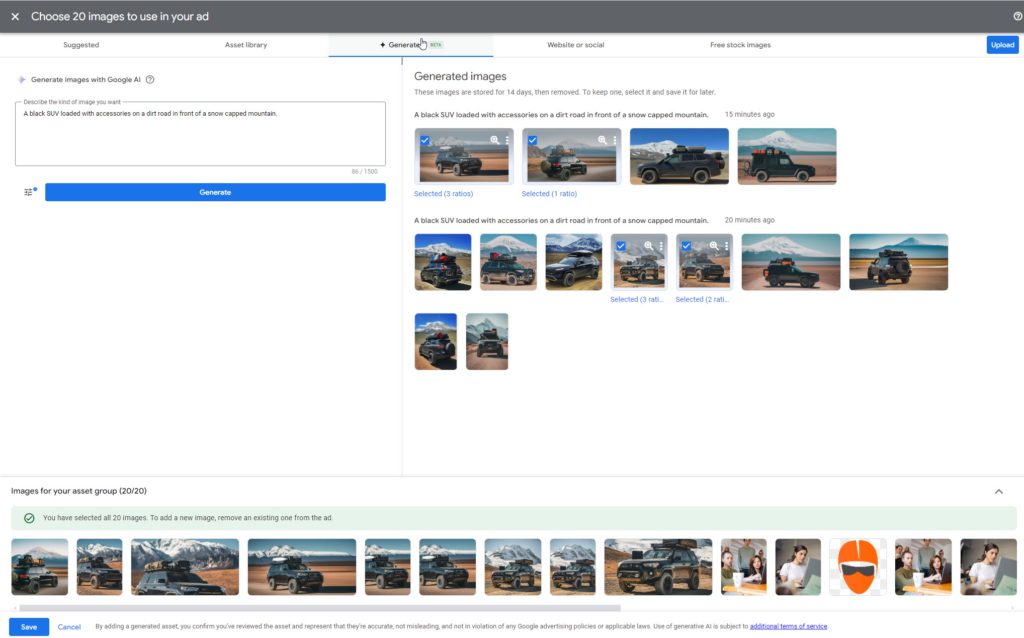1024x638 pixels.
Task: Uncheck the 'Selected (1 ratio)' image checkbox
Action: tap(533, 141)
